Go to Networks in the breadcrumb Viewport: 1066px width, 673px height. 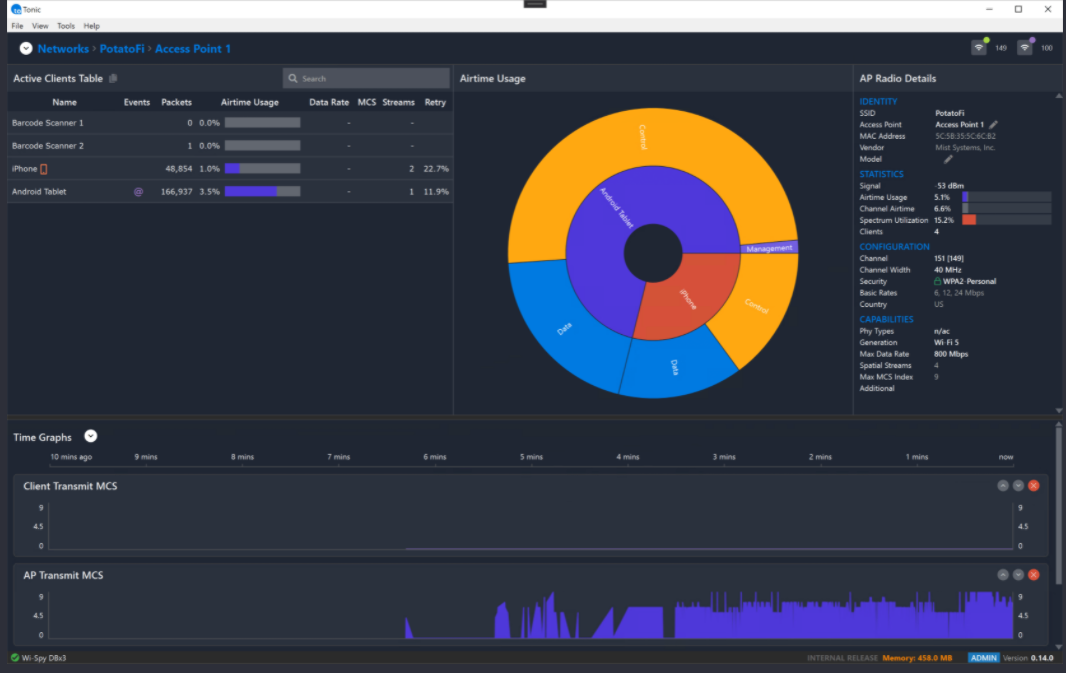coord(63,49)
